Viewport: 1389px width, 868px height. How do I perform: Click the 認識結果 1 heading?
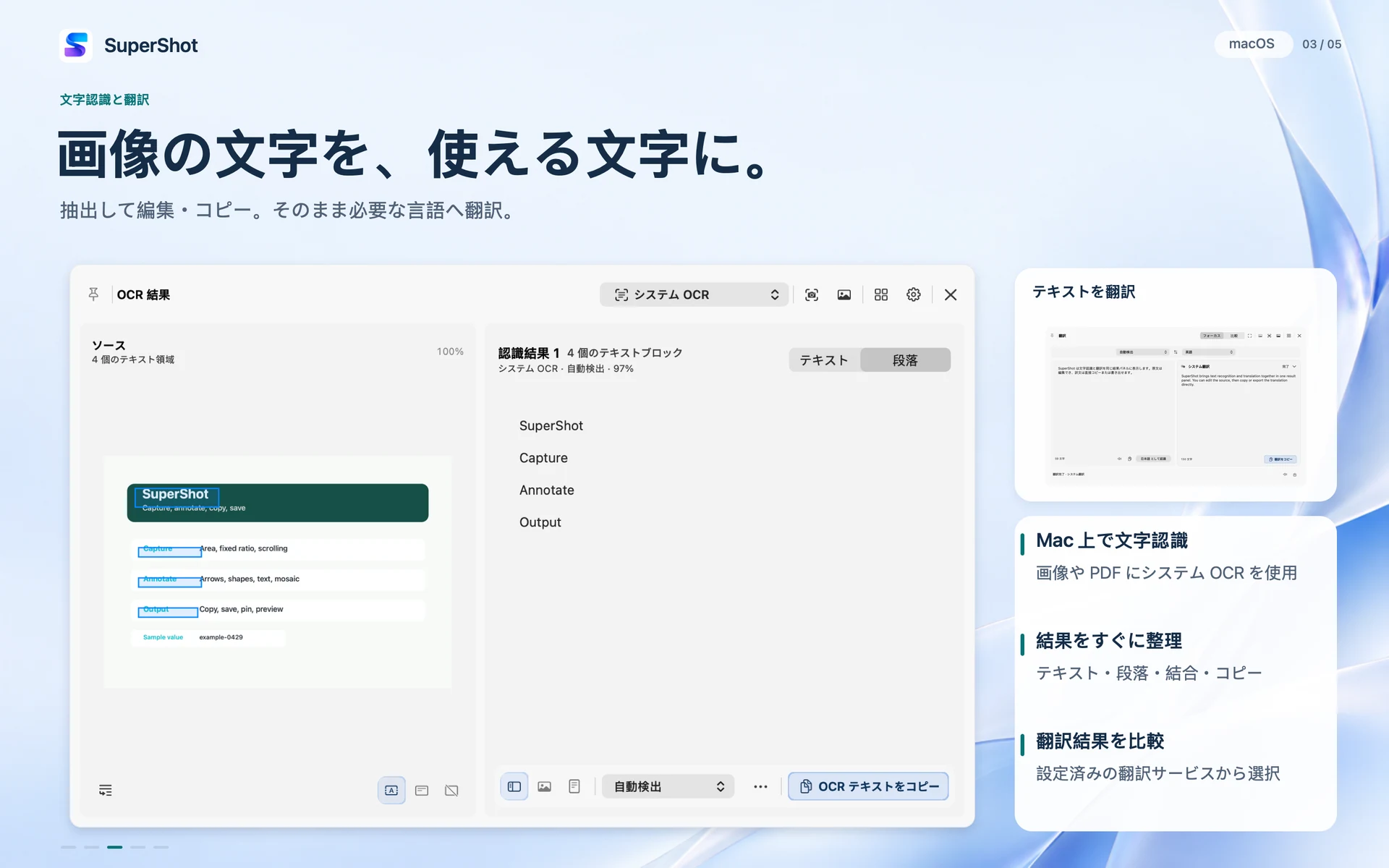click(529, 353)
